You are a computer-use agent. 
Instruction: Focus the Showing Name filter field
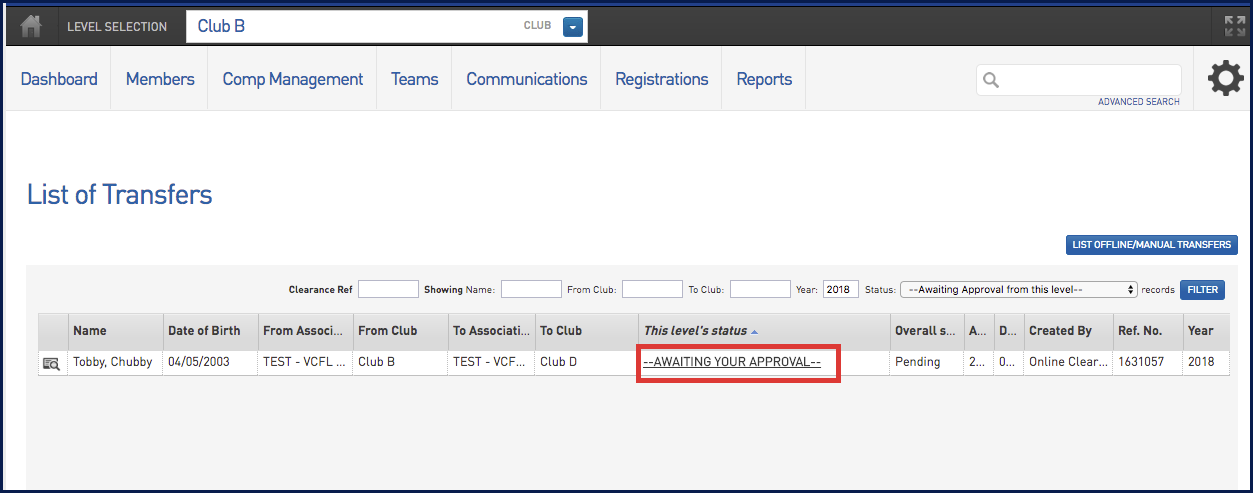pyautogui.click(x=531, y=289)
